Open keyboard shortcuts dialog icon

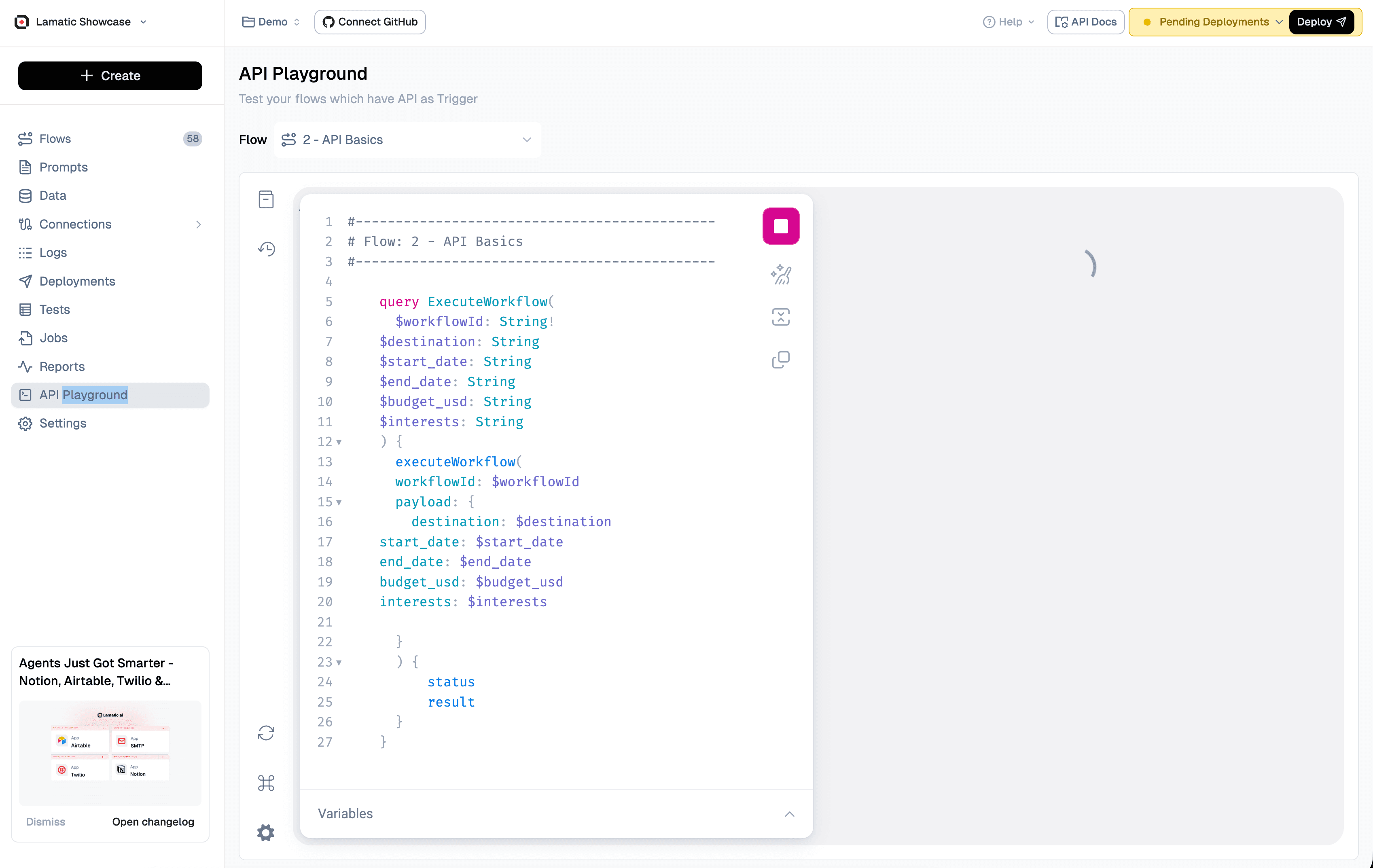click(266, 783)
